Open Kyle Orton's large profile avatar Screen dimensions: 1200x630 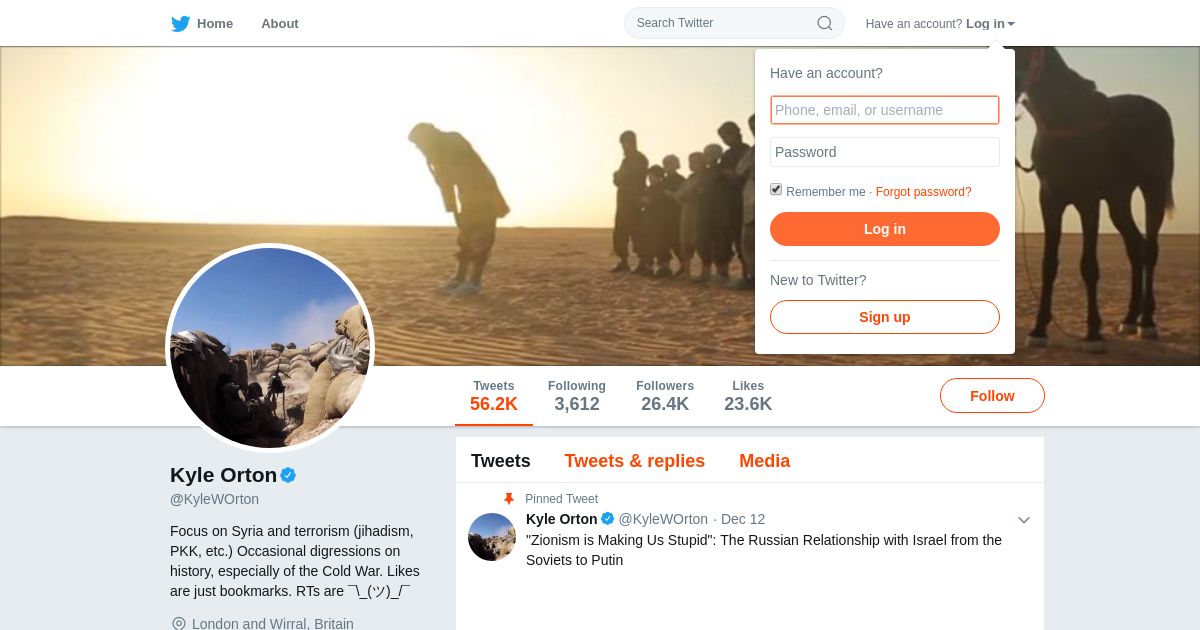(270, 348)
